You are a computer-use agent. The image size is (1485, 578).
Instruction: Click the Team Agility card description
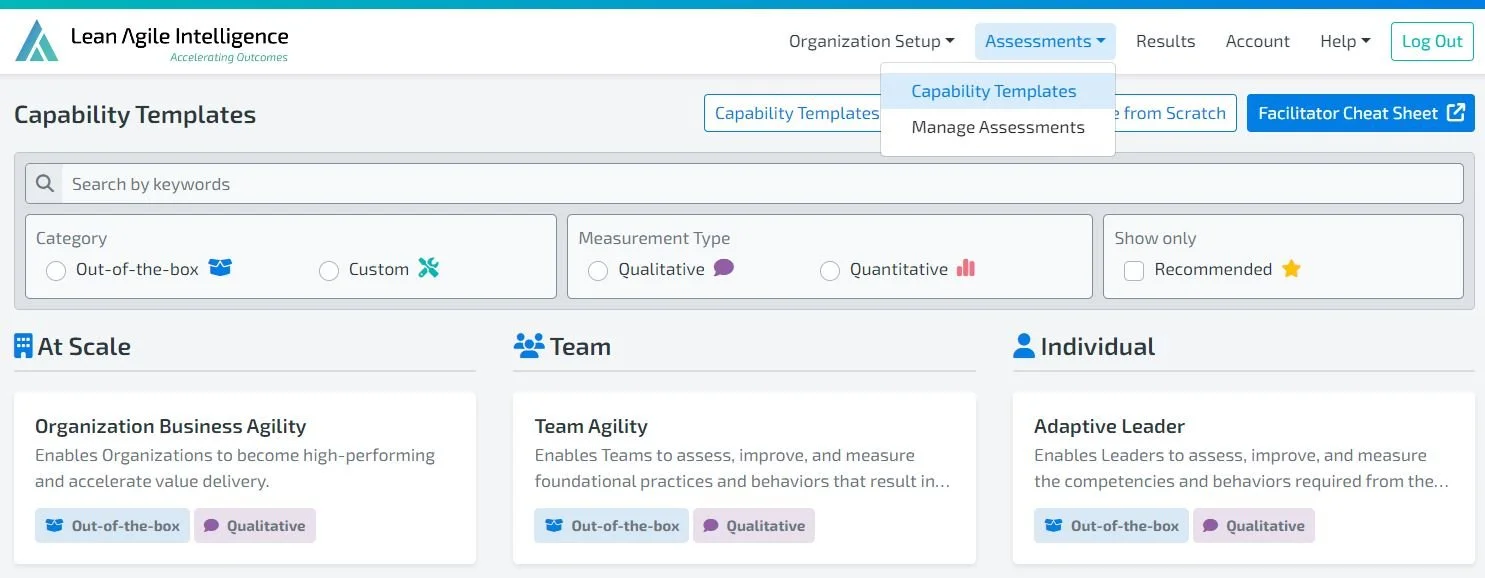(x=742, y=468)
